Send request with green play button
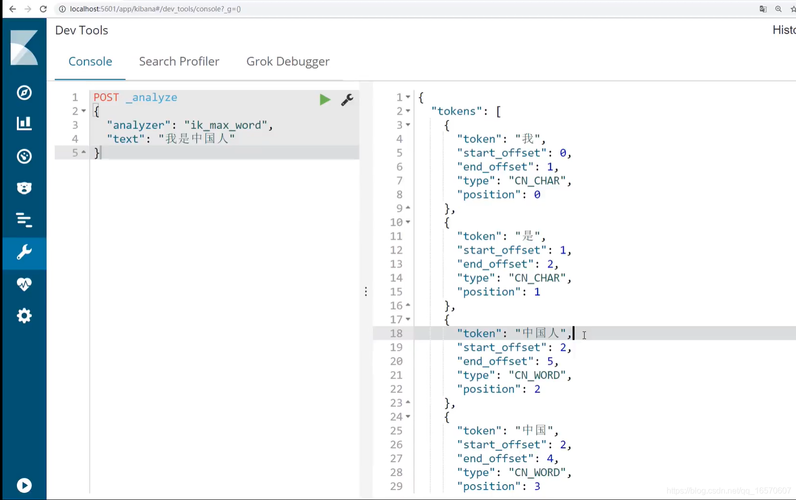This screenshot has width=796, height=500. [x=325, y=99]
